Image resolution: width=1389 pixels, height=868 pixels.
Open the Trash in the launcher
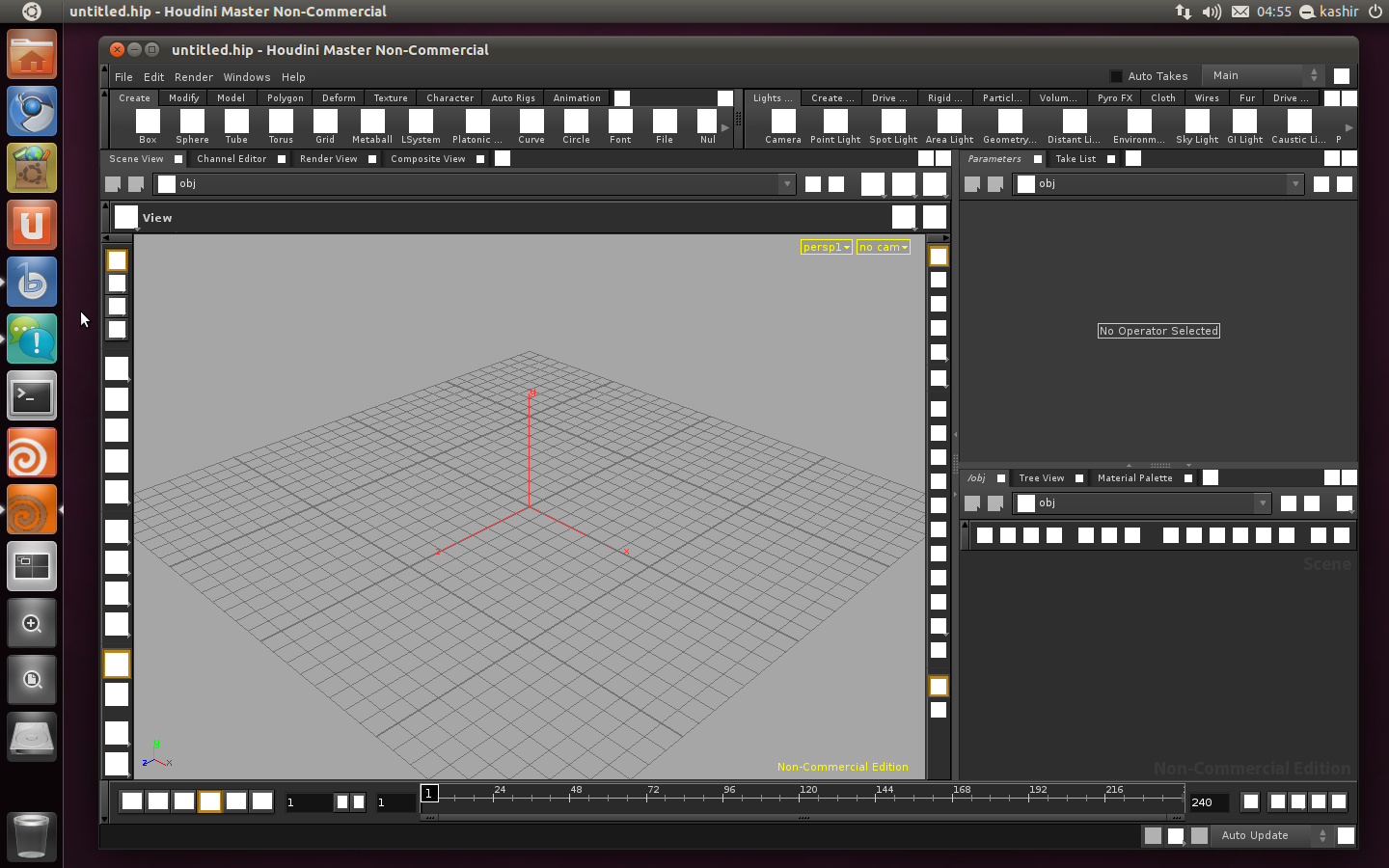[x=32, y=836]
